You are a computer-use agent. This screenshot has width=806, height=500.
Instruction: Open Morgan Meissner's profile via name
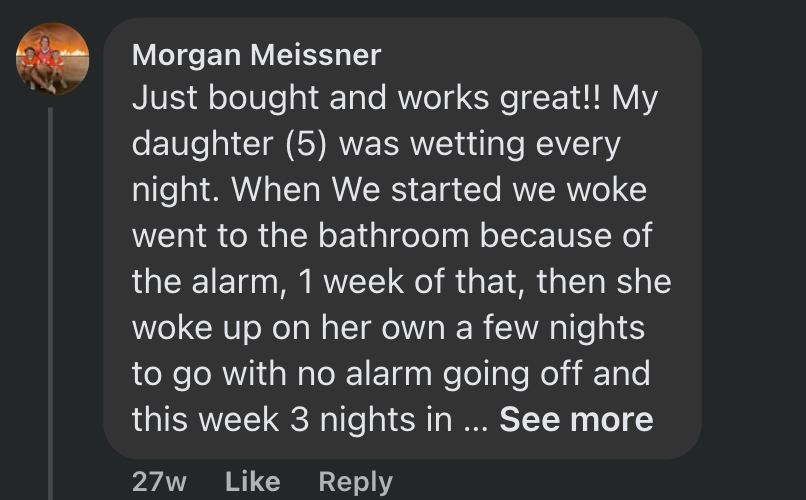[256, 55]
